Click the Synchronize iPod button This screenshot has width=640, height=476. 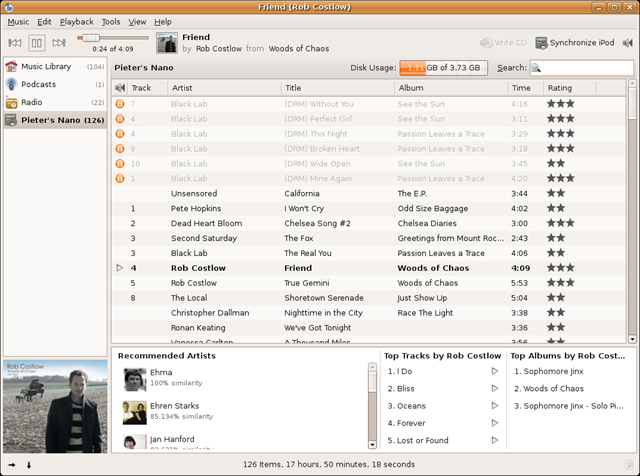(575, 43)
